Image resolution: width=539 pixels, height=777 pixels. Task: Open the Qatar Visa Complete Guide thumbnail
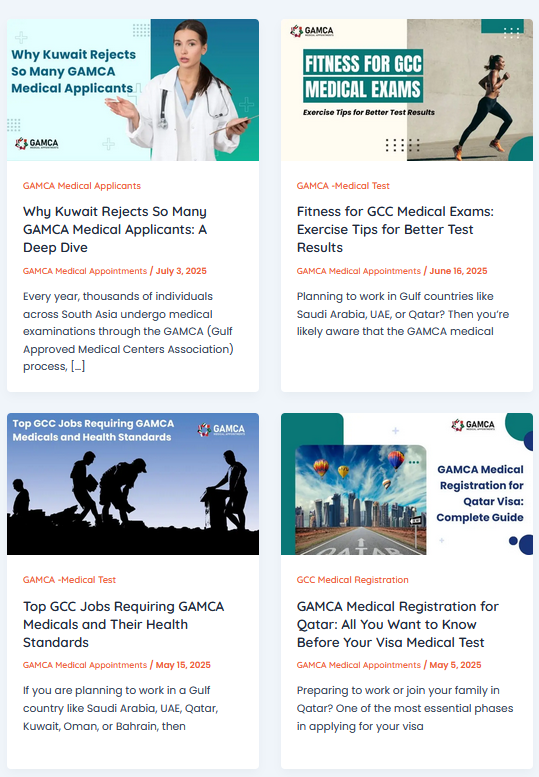[407, 484]
